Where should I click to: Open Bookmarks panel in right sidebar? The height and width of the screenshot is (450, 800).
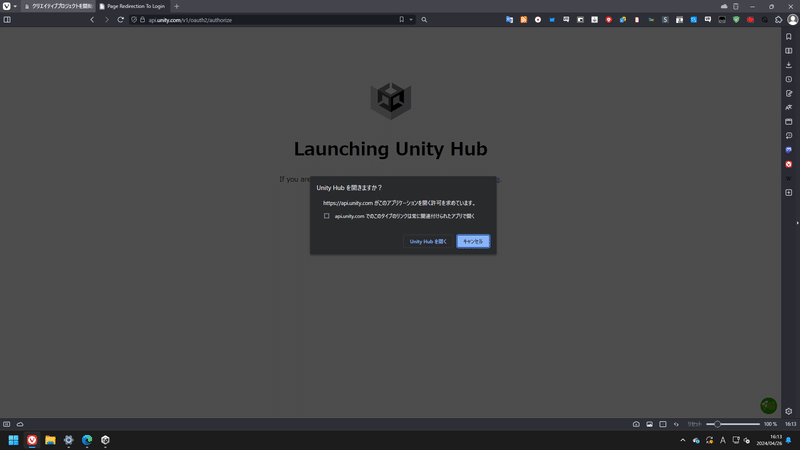(789, 37)
